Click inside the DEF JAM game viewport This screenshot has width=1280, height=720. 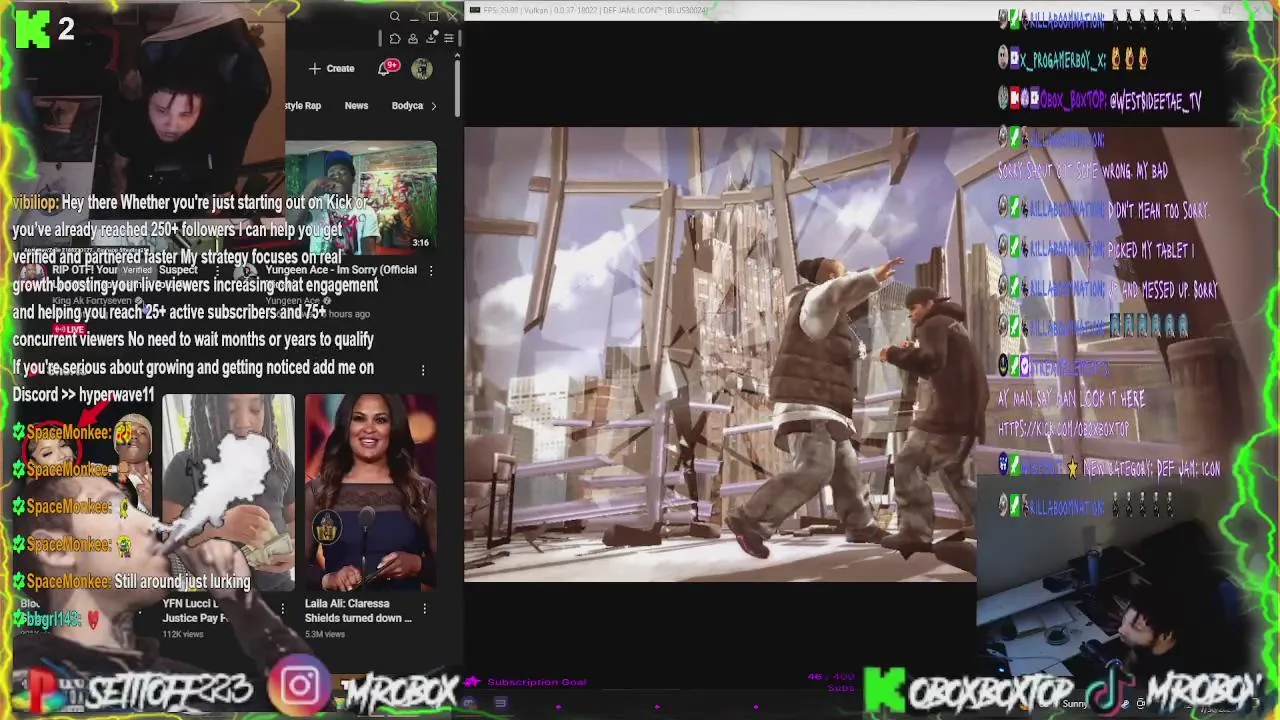tap(720, 354)
